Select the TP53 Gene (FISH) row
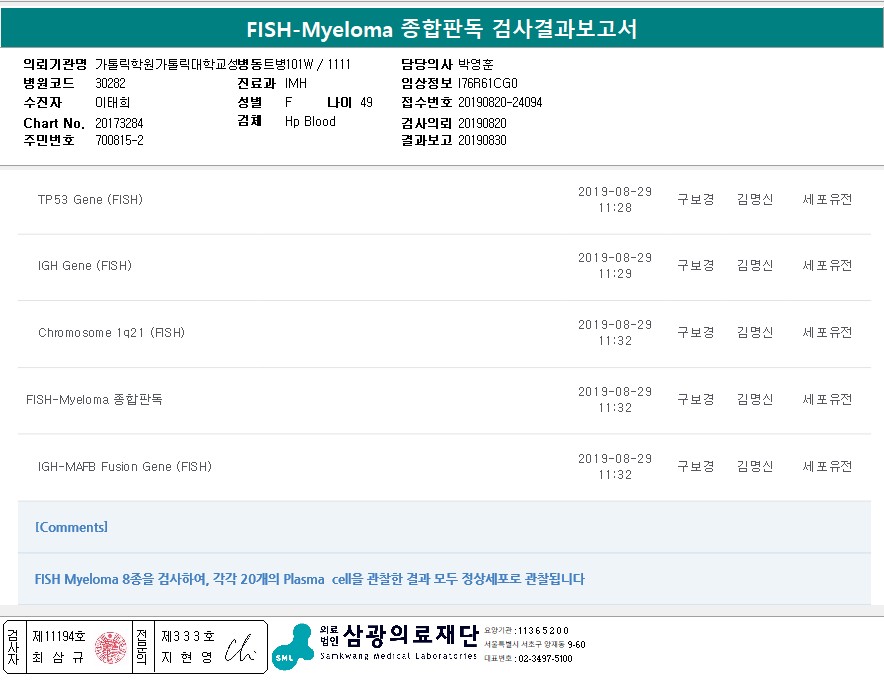Viewport: 884px width, 685px height. point(90,200)
